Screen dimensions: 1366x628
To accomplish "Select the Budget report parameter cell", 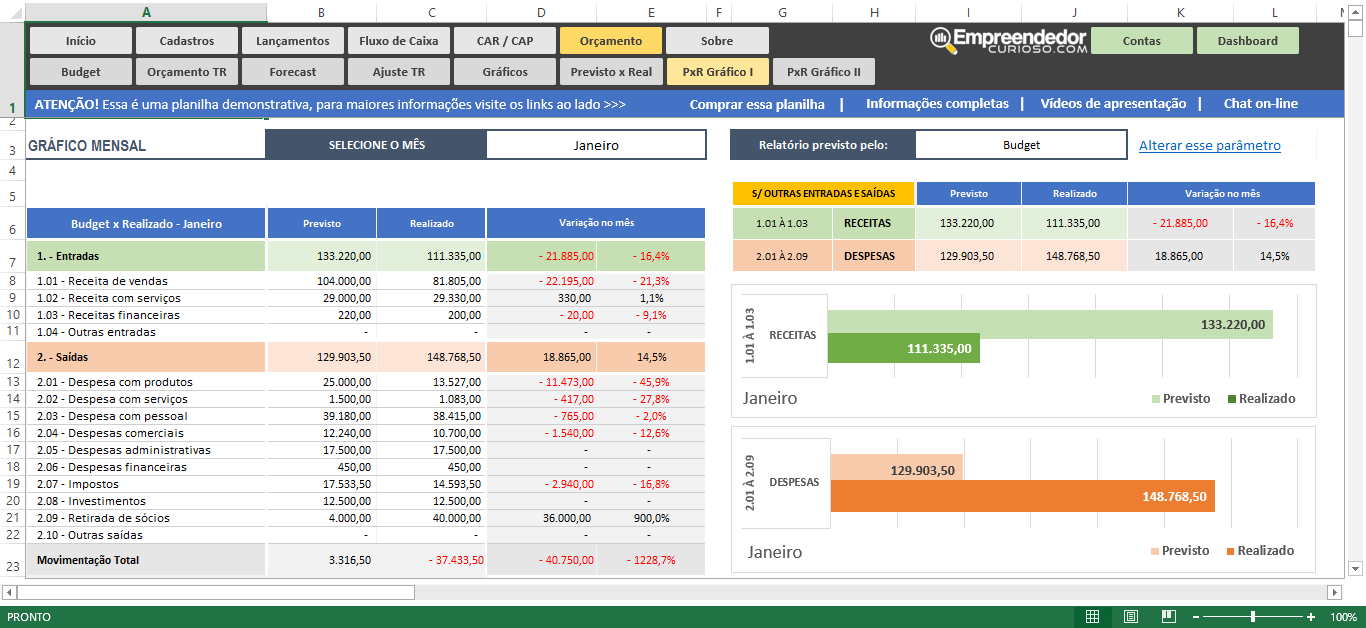I will pyautogui.click(x=1021, y=145).
